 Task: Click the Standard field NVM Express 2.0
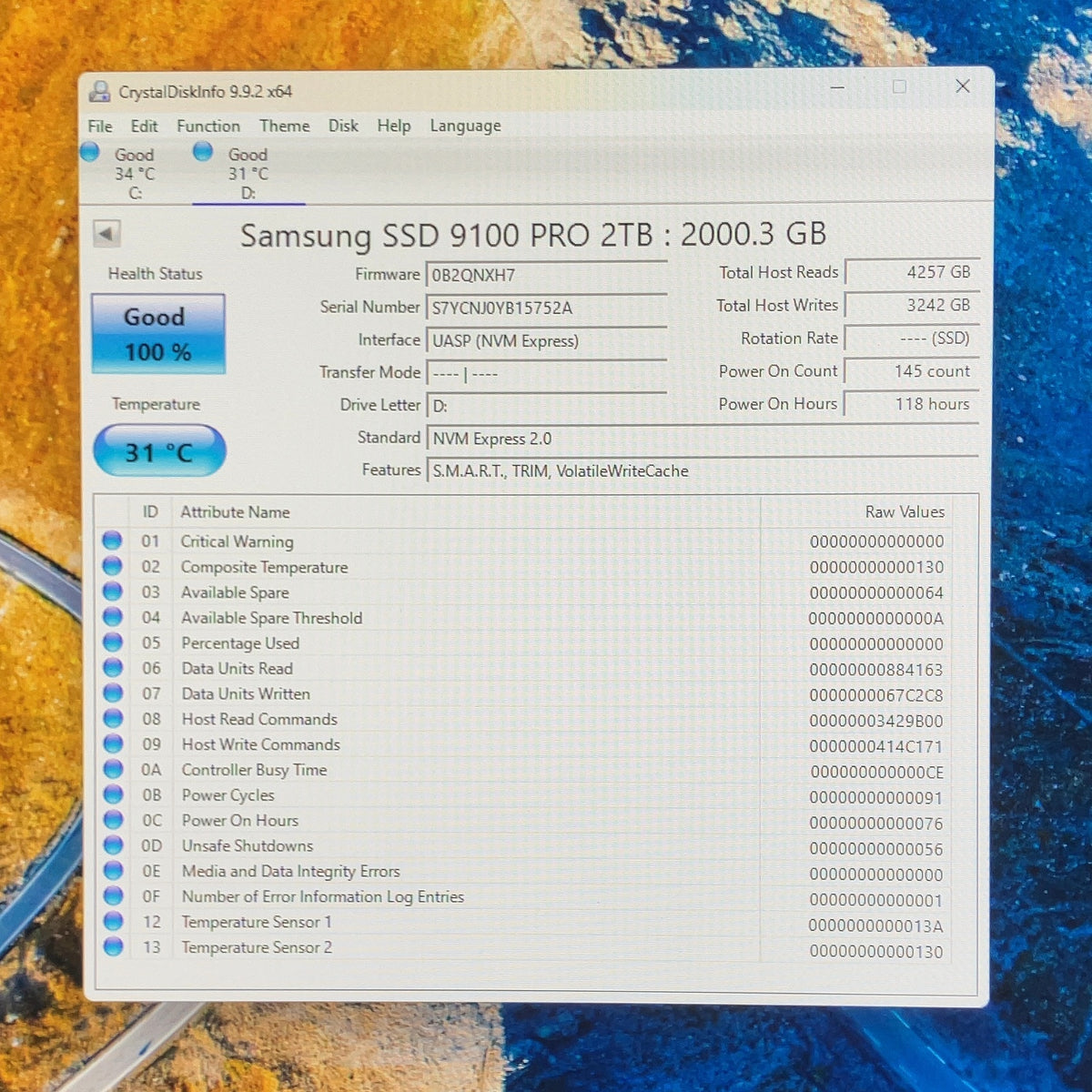click(x=702, y=439)
